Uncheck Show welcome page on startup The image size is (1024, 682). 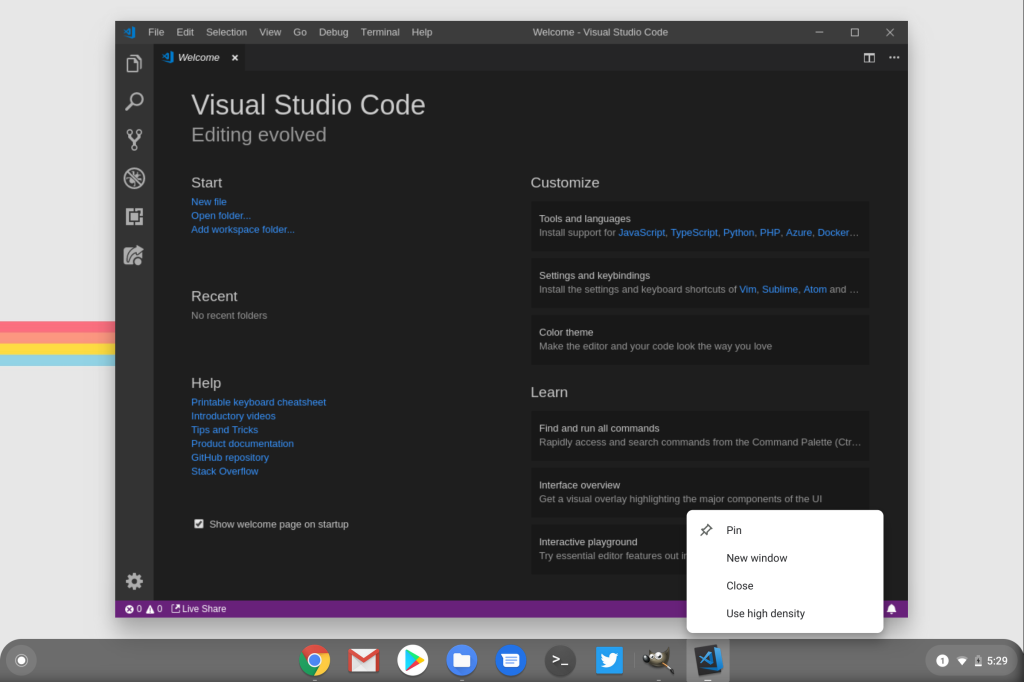[199, 523]
